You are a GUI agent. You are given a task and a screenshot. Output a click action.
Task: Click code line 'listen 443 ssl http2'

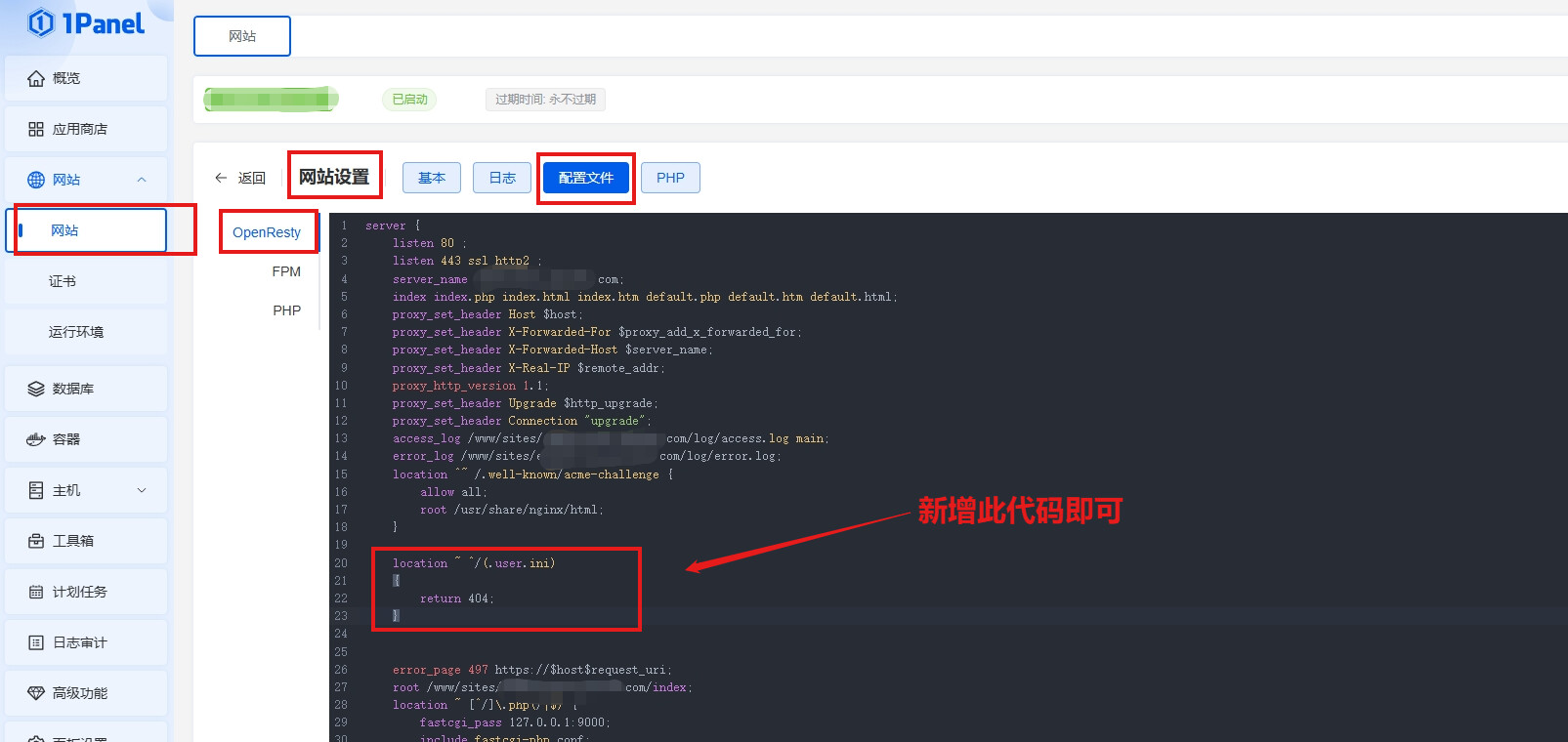466,261
